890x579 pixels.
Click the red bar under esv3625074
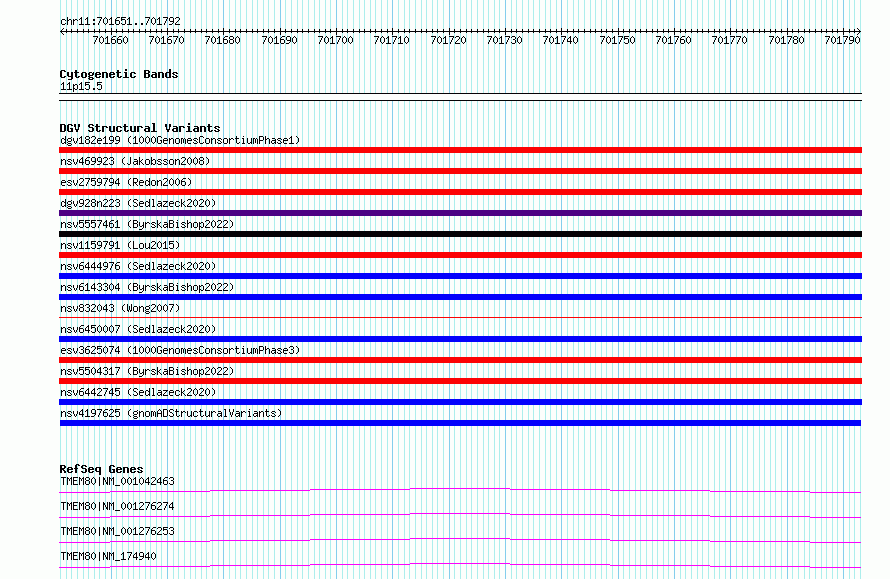pyautogui.click(x=460, y=360)
